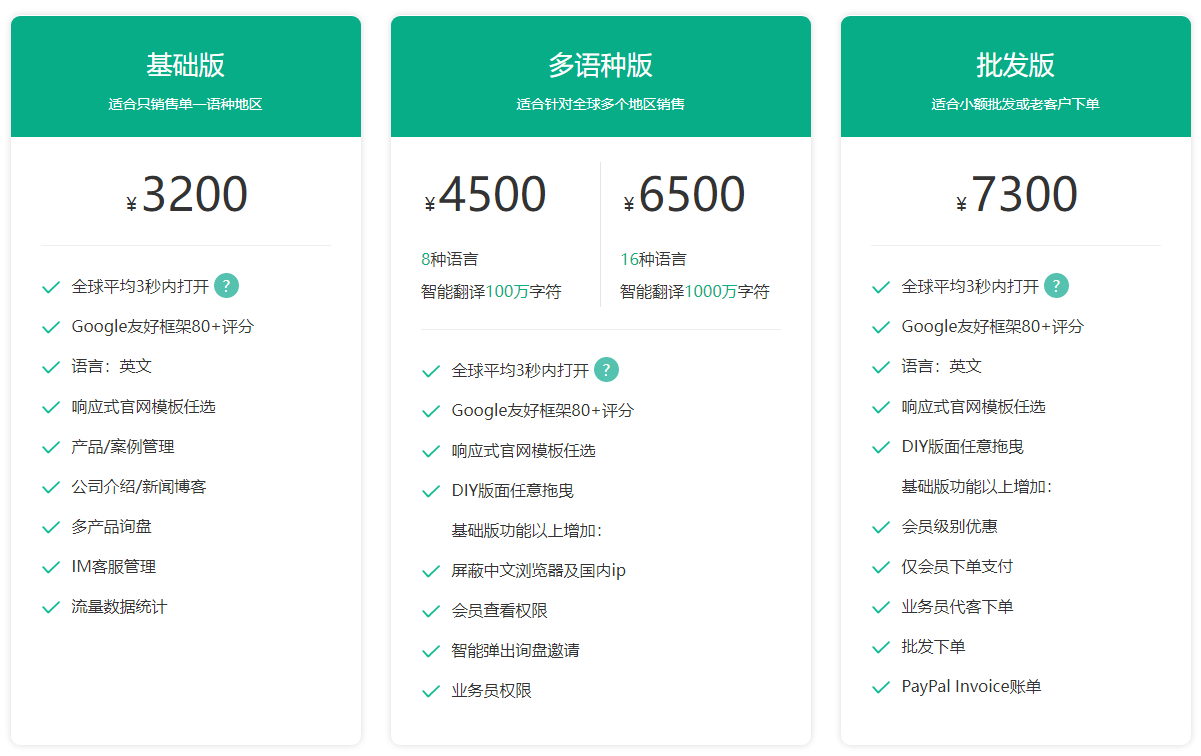This screenshot has height=756, width=1201.
Task: Click the ¥3200 price
Action: click(187, 195)
